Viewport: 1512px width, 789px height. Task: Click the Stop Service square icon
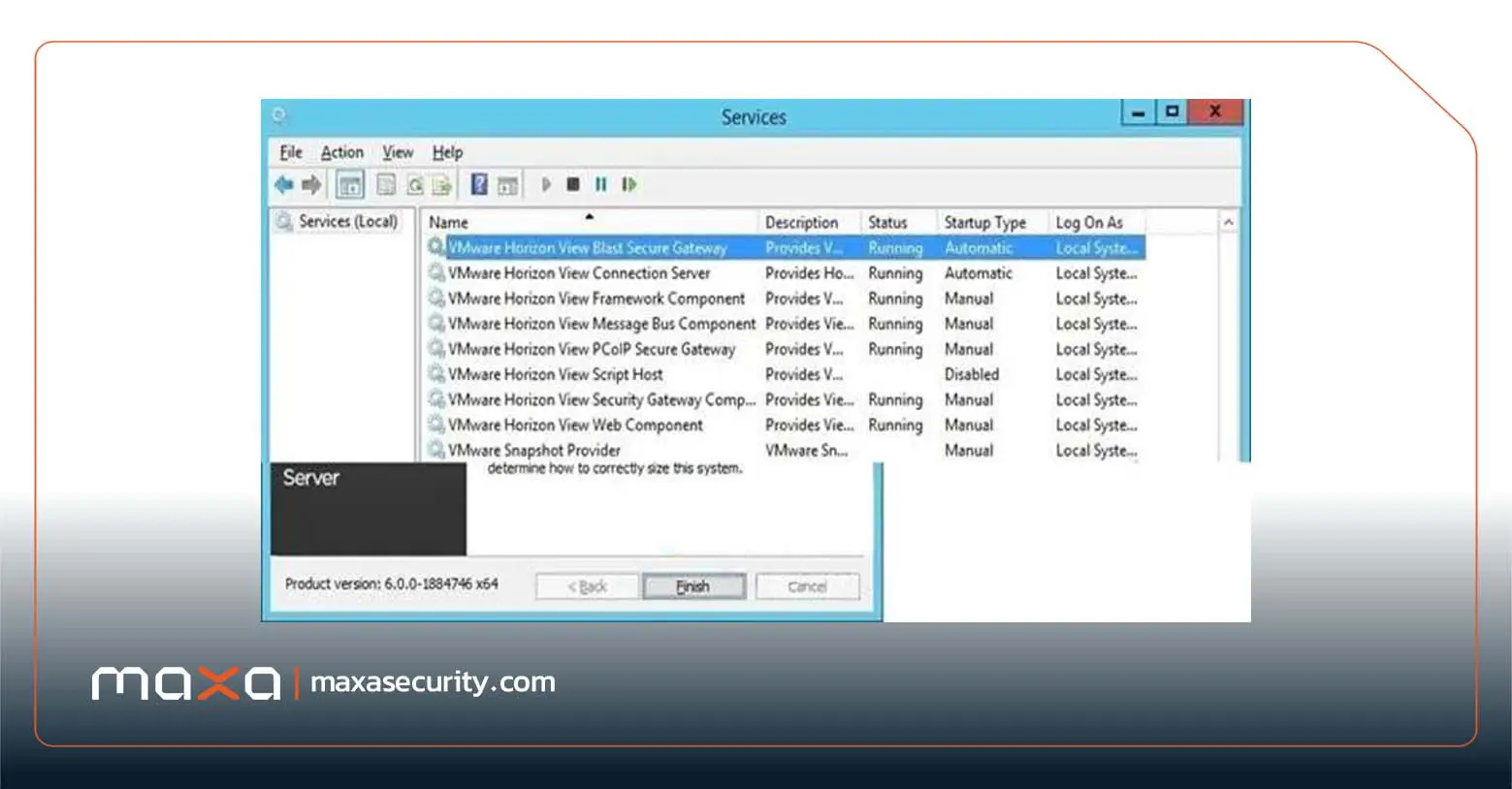[573, 184]
